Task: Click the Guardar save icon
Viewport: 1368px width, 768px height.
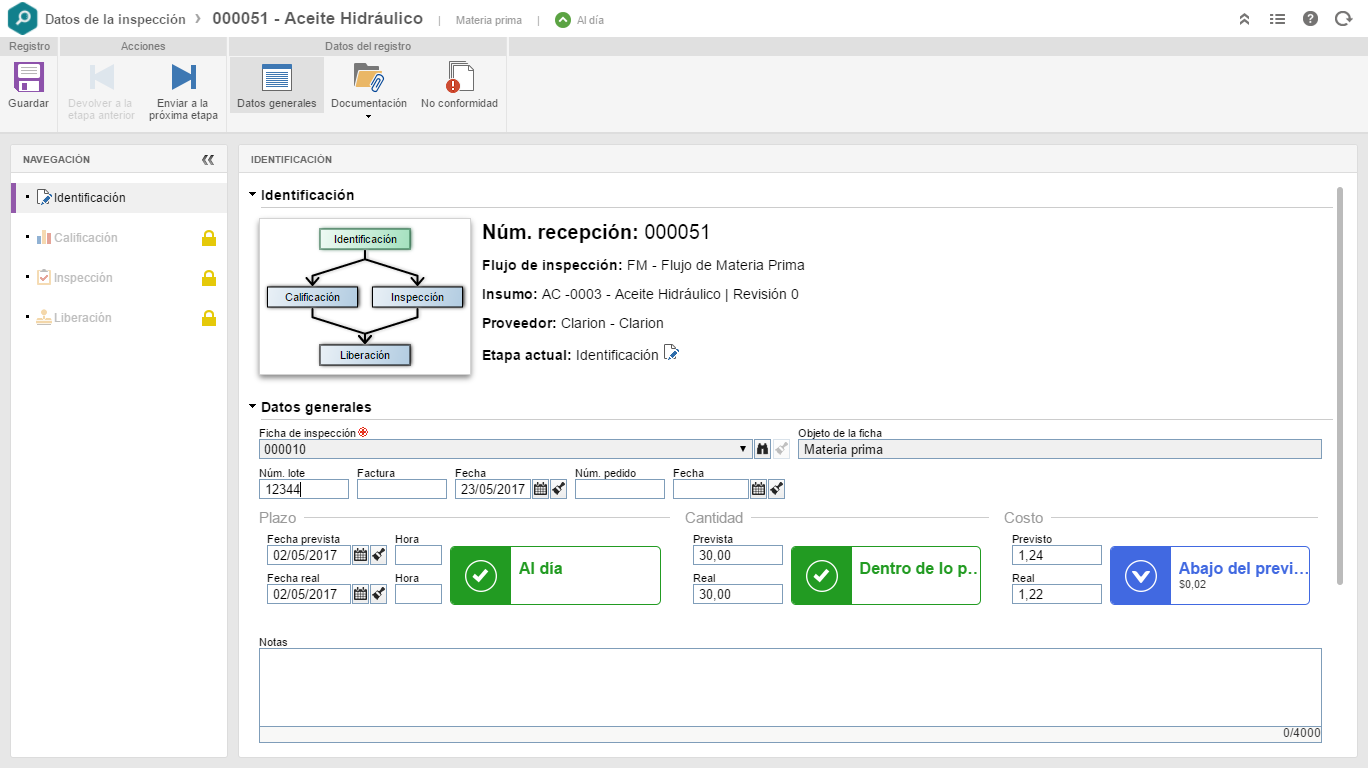Action: (x=28, y=78)
